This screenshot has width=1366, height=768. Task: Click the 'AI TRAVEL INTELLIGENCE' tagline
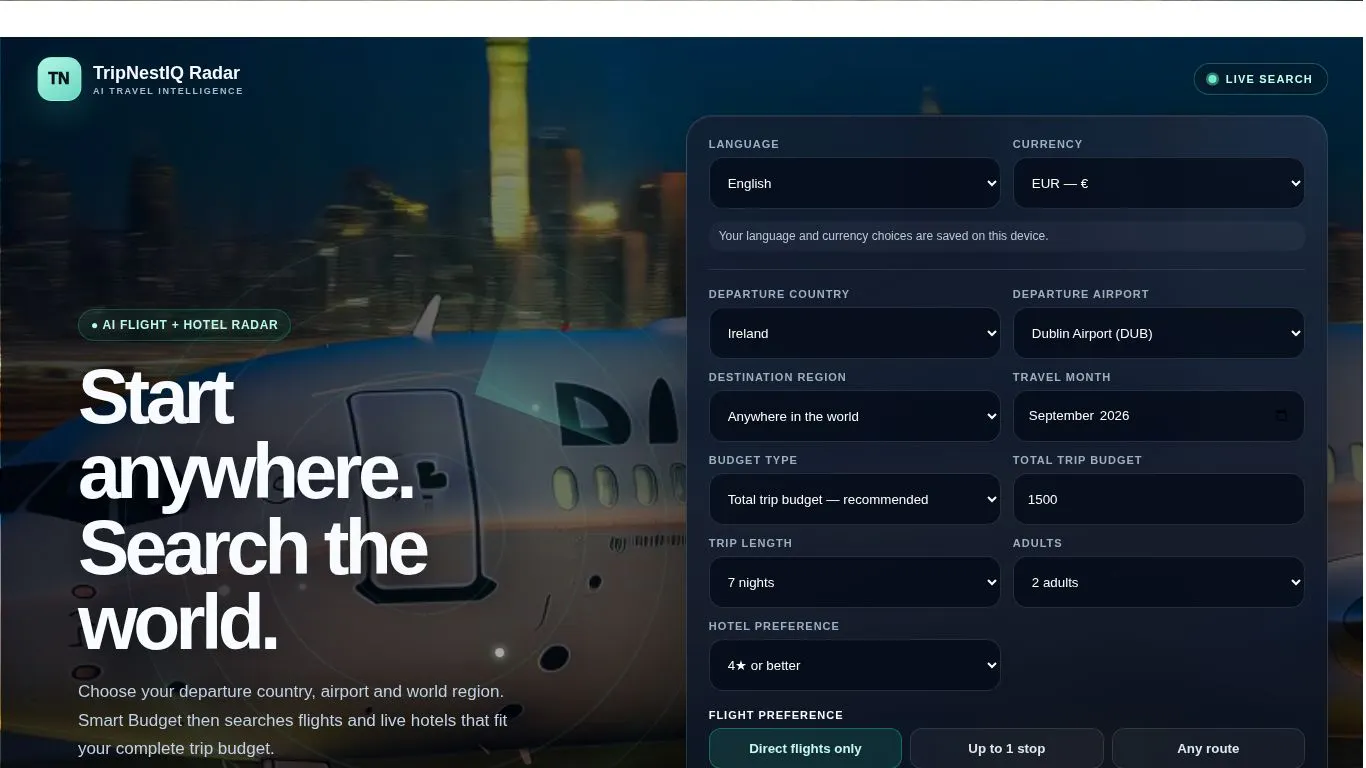tap(168, 91)
